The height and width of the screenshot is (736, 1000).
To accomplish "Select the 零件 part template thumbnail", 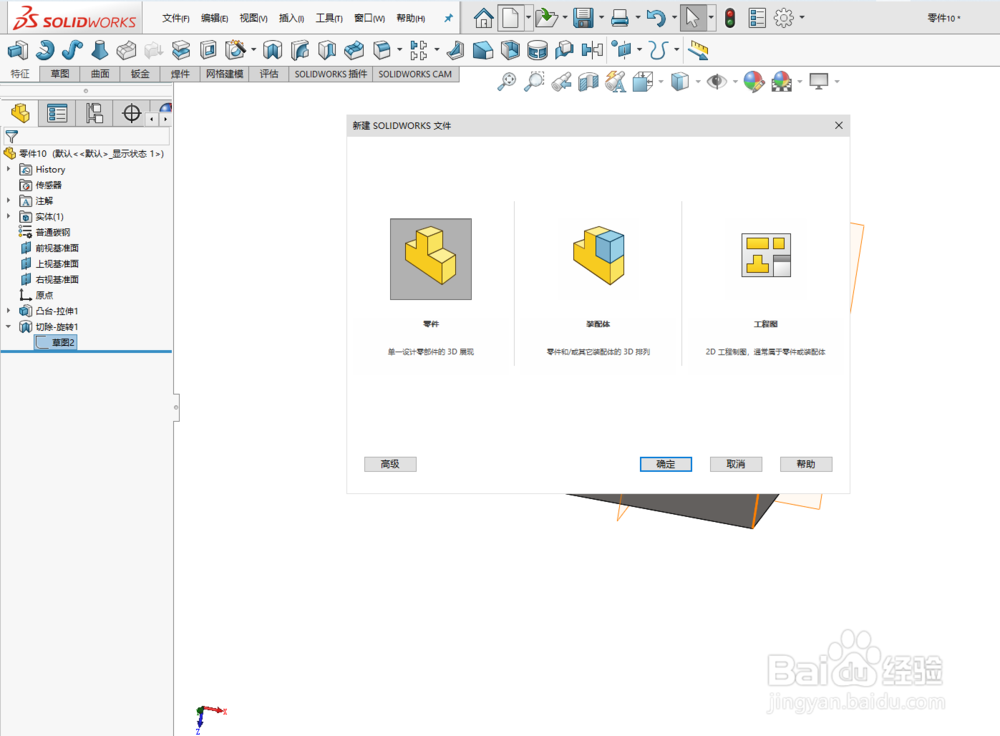I will tap(431, 259).
